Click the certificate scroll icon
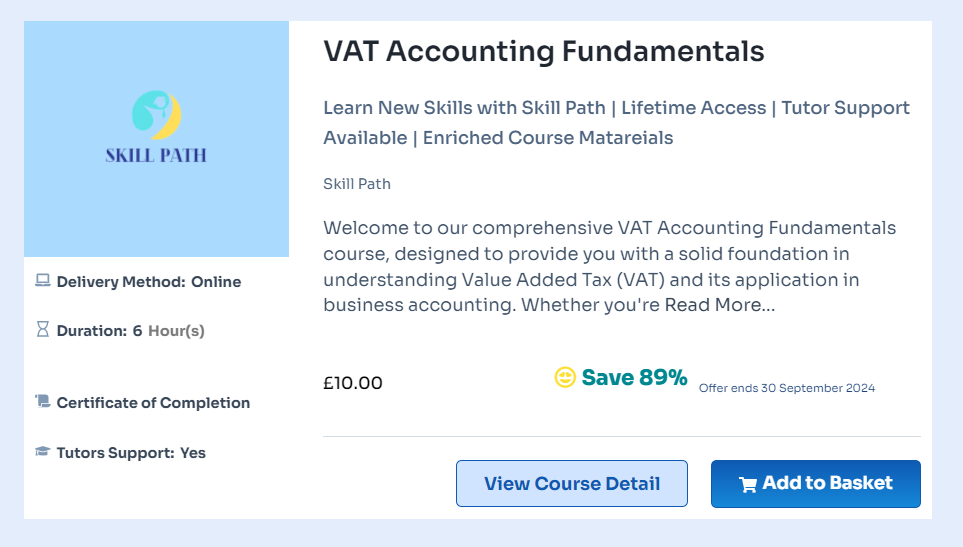The height and width of the screenshot is (547, 963). coord(43,402)
